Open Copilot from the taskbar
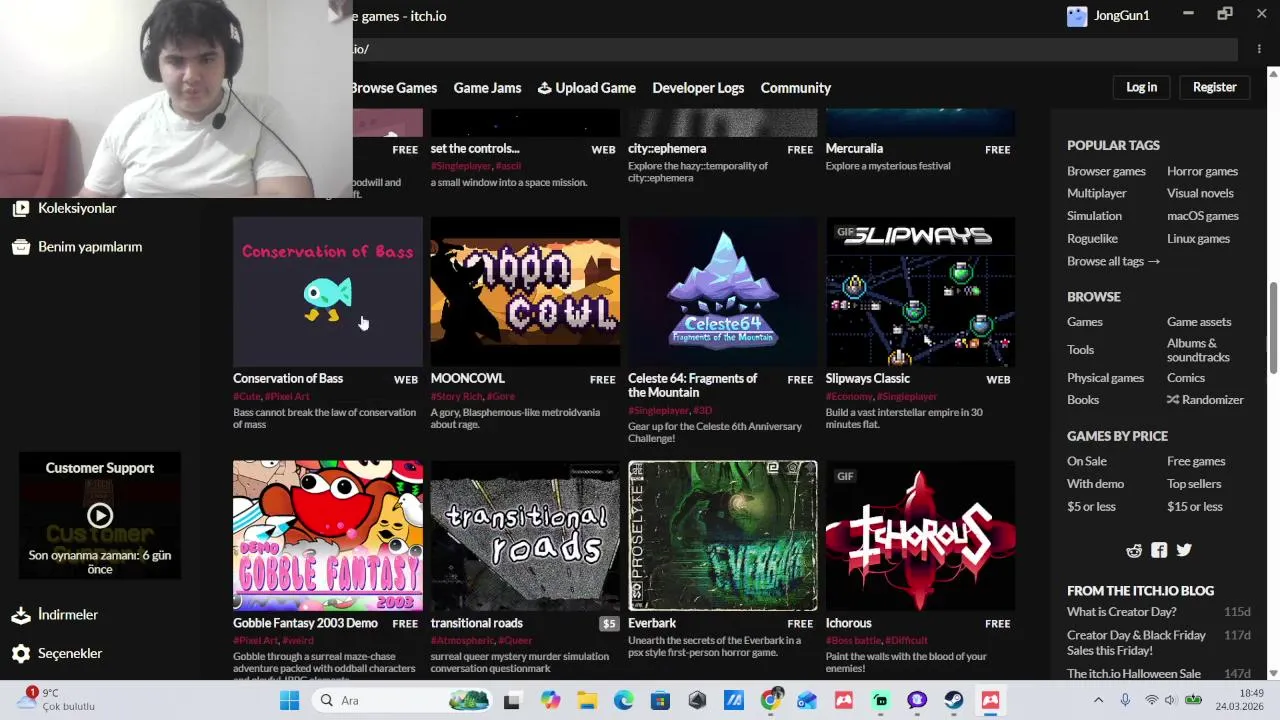The width and height of the screenshot is (1280, 720). click(550, 700)
